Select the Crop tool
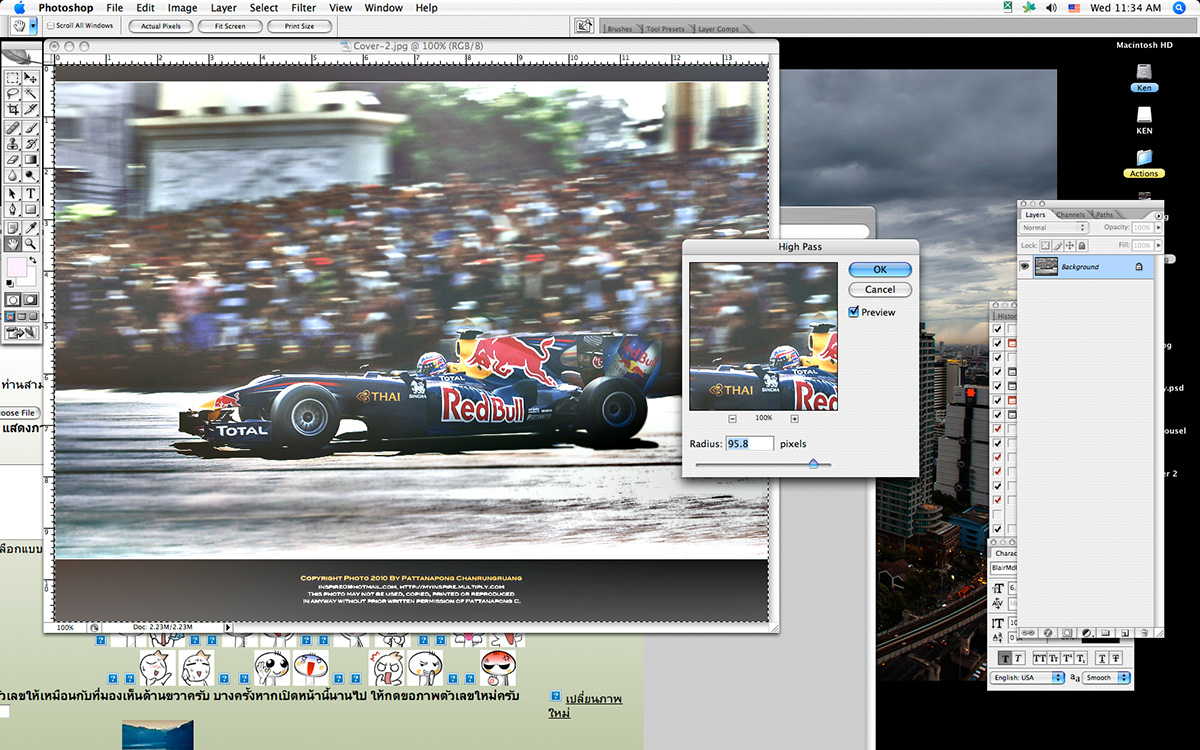Screen dimensions: 1200x750 (13, 109)
